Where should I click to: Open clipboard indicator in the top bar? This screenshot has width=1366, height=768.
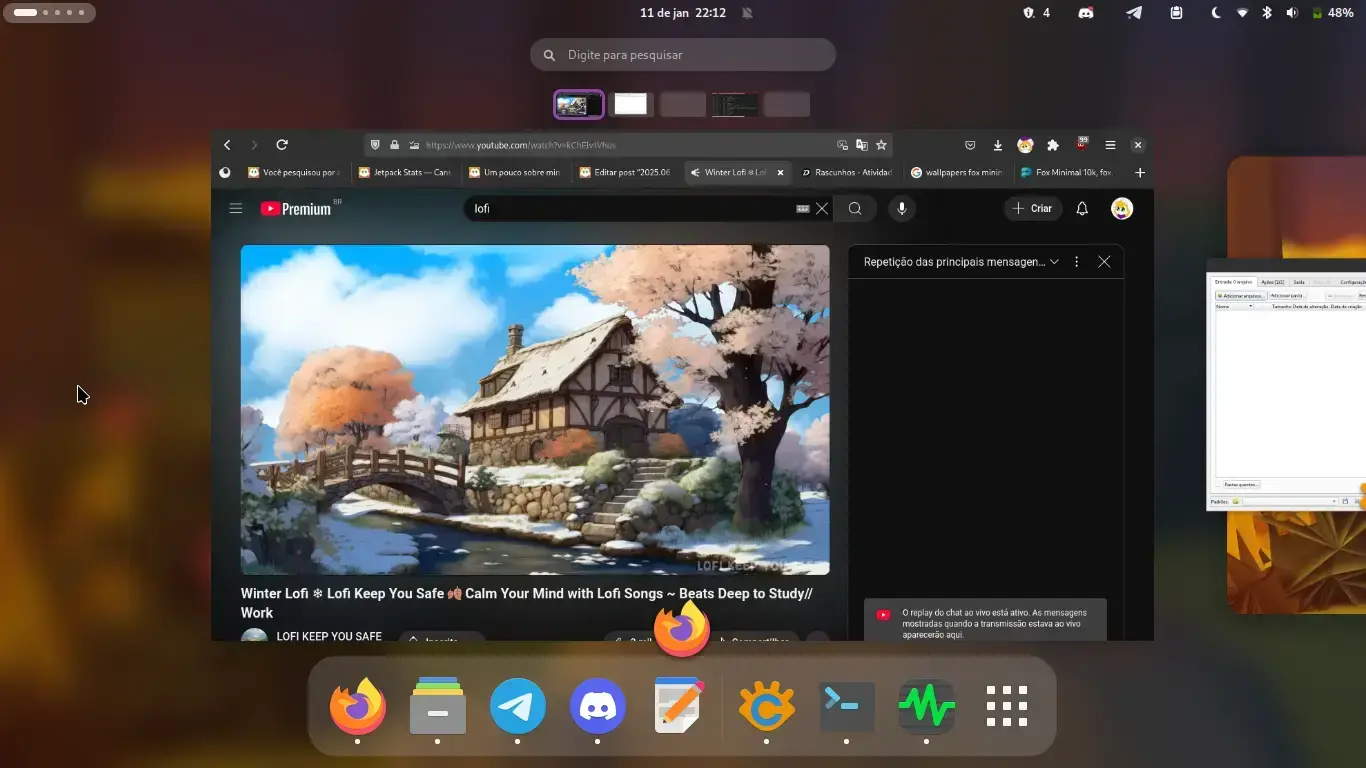point(1176,13)
